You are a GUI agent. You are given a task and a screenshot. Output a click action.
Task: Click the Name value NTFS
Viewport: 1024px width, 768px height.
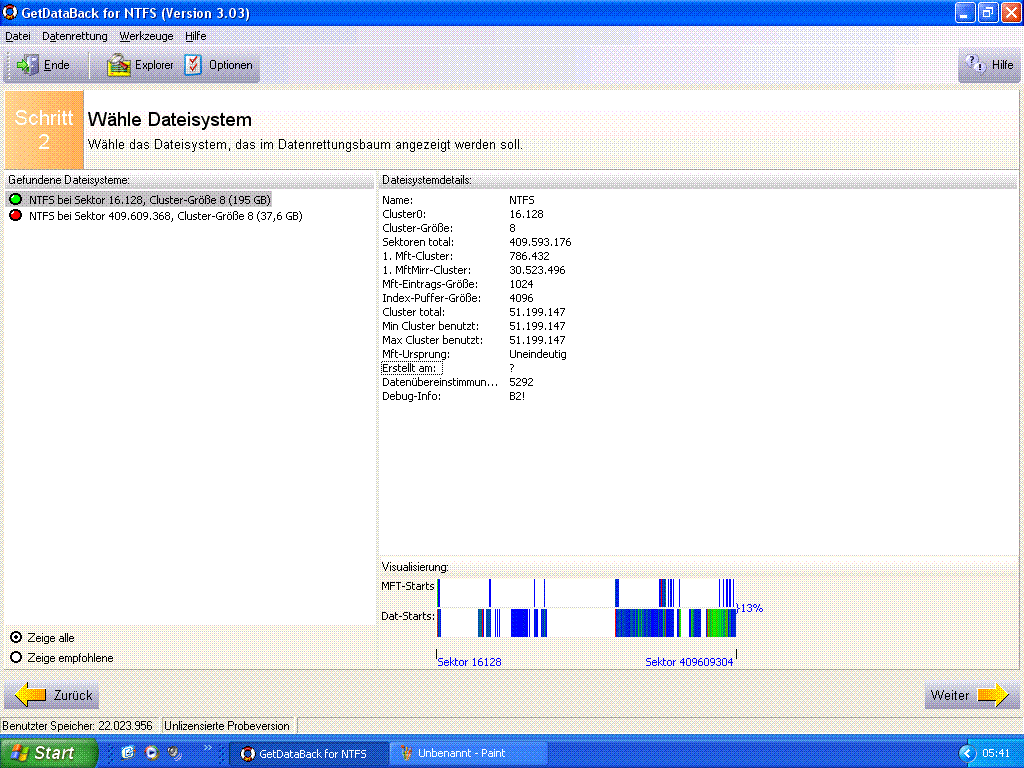click(522, 200)
